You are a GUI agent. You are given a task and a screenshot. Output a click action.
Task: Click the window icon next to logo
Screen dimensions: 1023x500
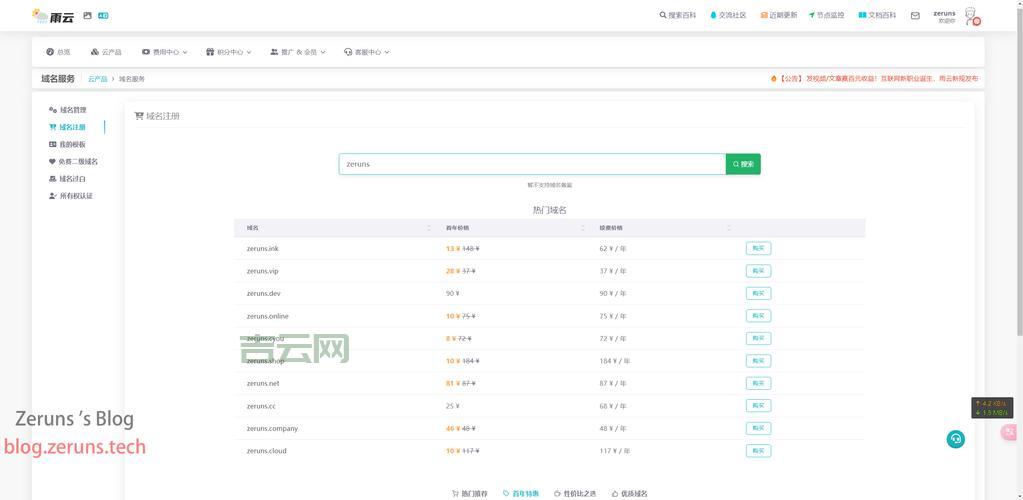point(87,16)
